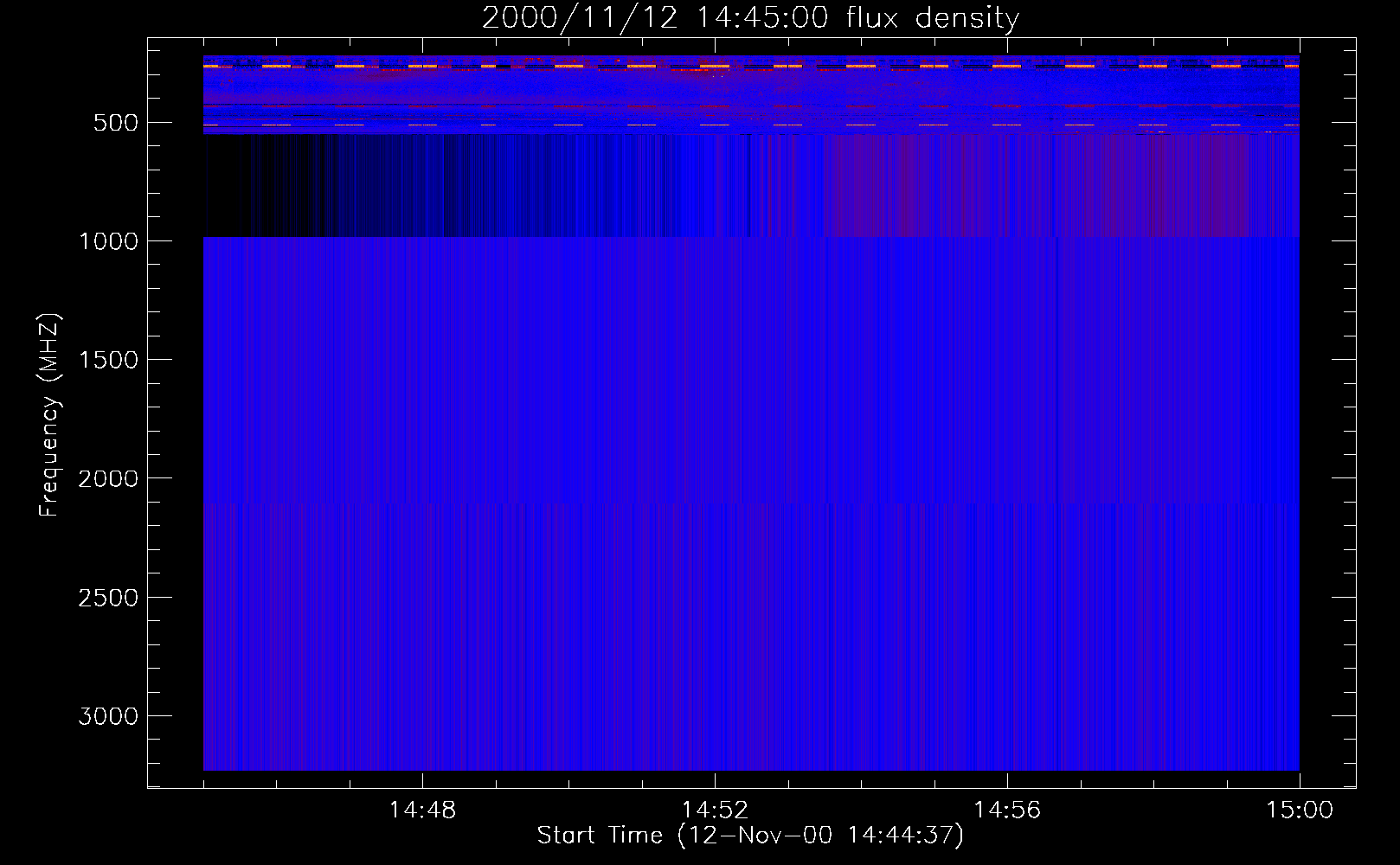The width and height of the screenshot is (1400, 865).
Task: Click the plot title '2000/11/12 14:45:00 flux density'
Action: [x=750, y=18]
